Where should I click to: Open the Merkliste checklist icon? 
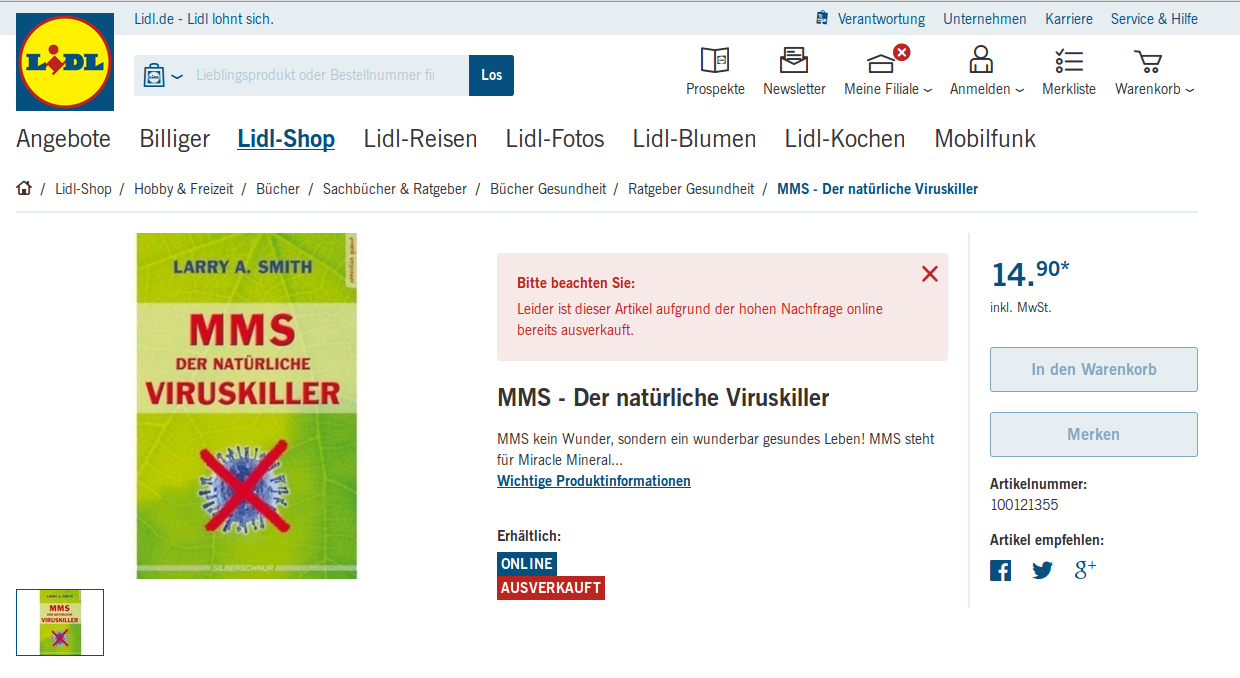pyautogui.click(x=1069, y=60)
